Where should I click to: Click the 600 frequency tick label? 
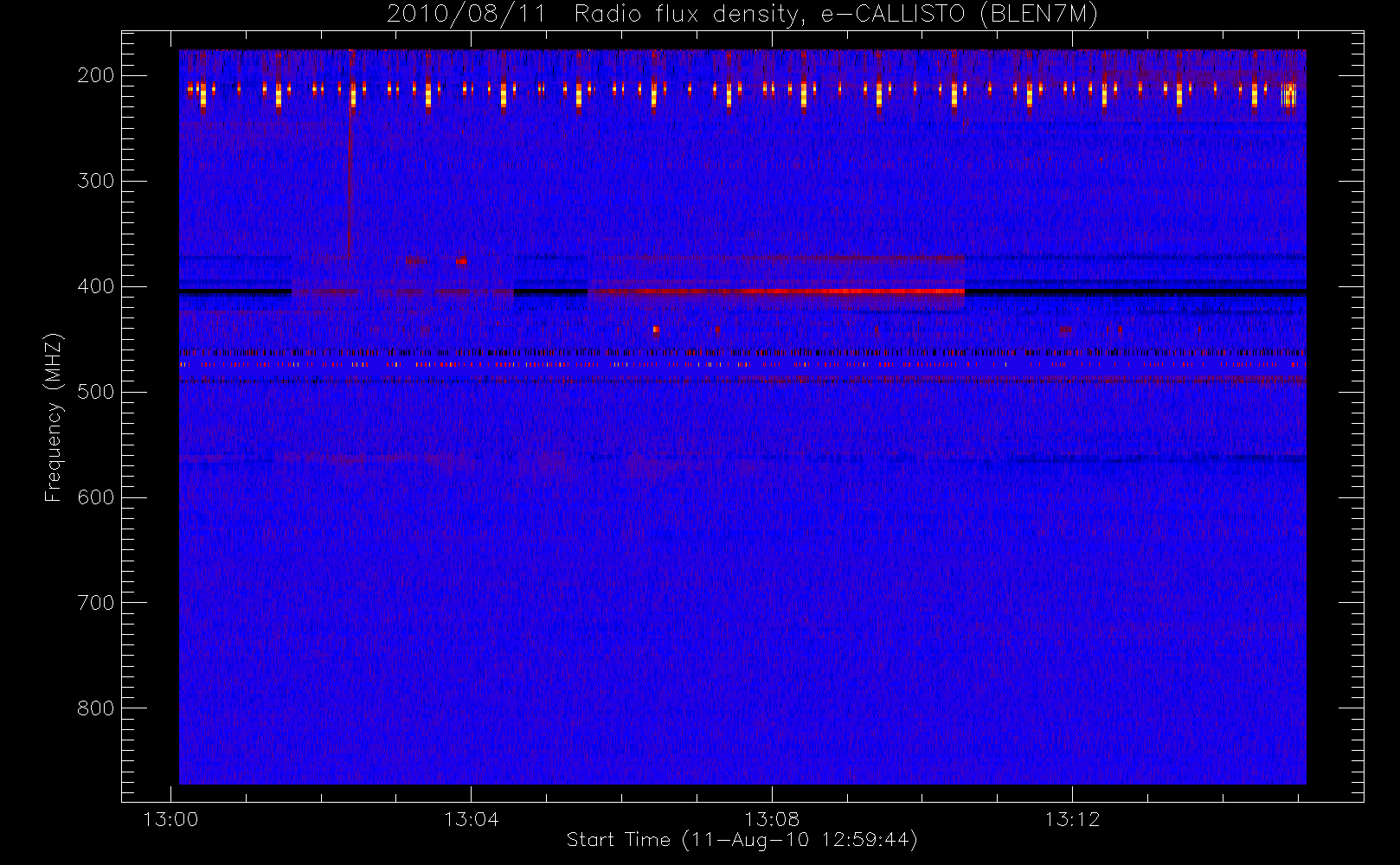tap(95, 497)
